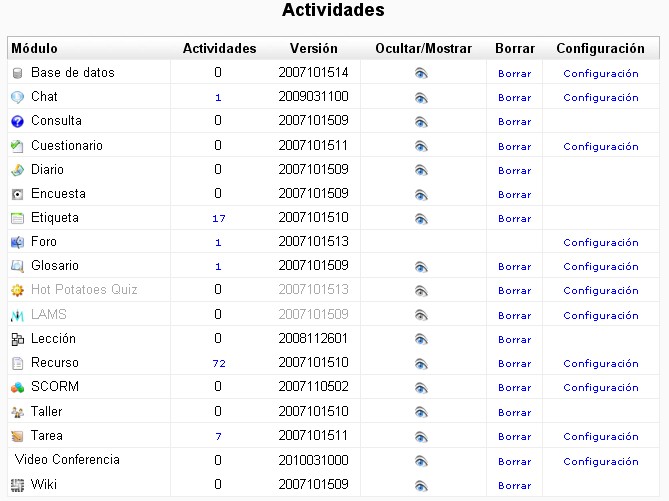669x501 pixels.
Task: Click the Chat speech bubble icon
Action: click(x=17, y=97)
